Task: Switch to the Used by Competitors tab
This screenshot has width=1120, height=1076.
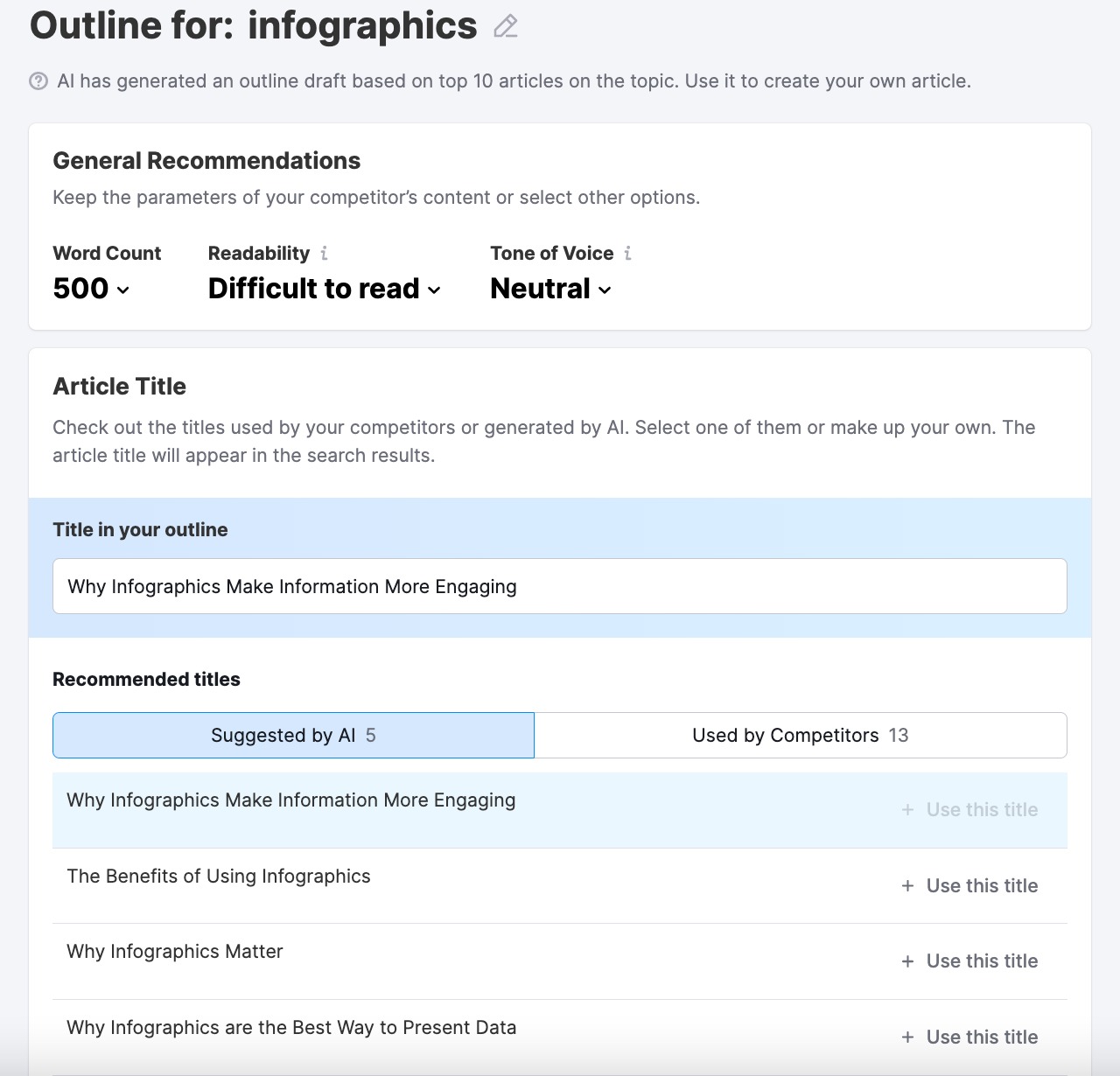Action: tap(801, 735)
